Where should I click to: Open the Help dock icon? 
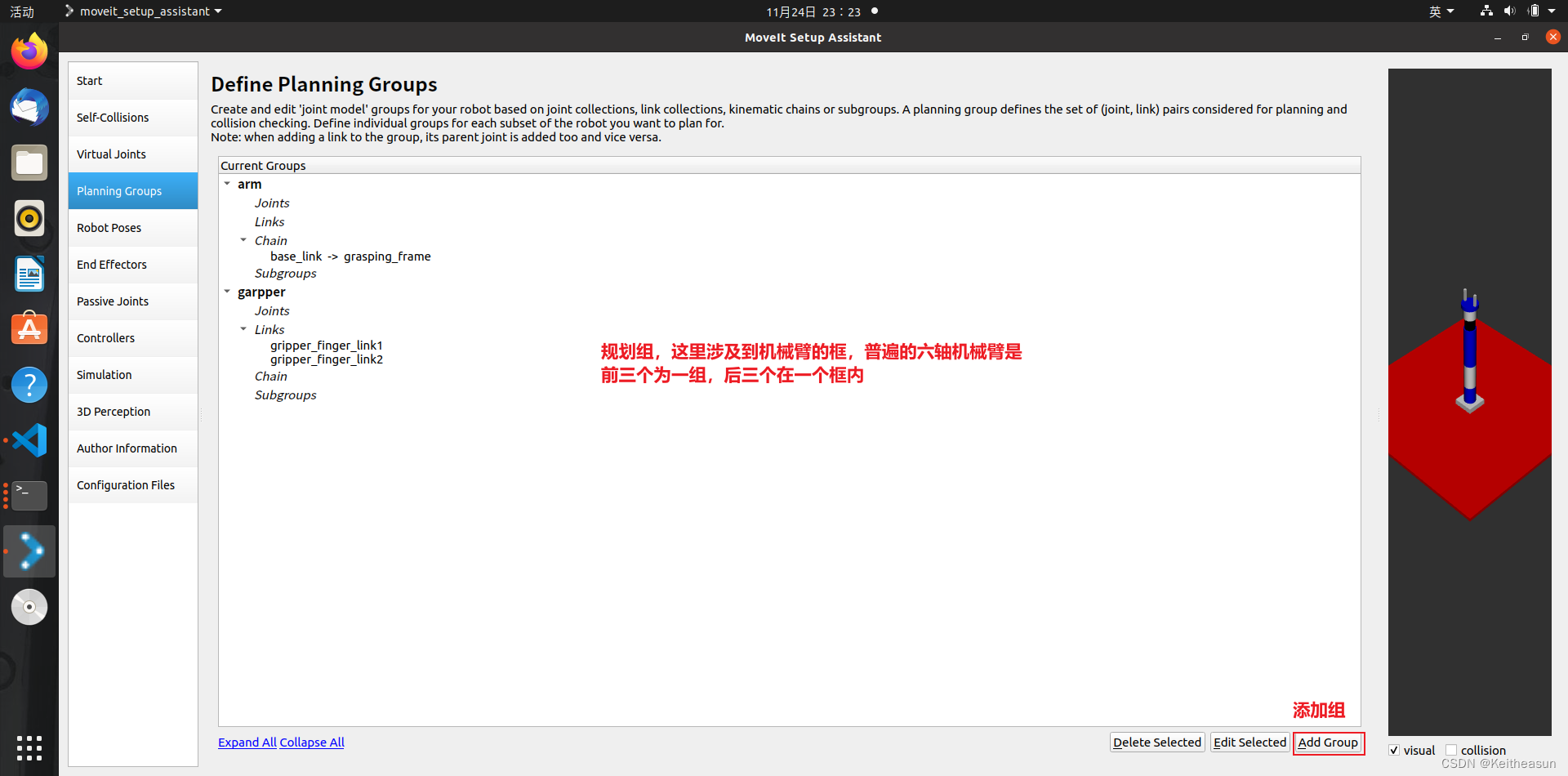click(x=29, y=385)
